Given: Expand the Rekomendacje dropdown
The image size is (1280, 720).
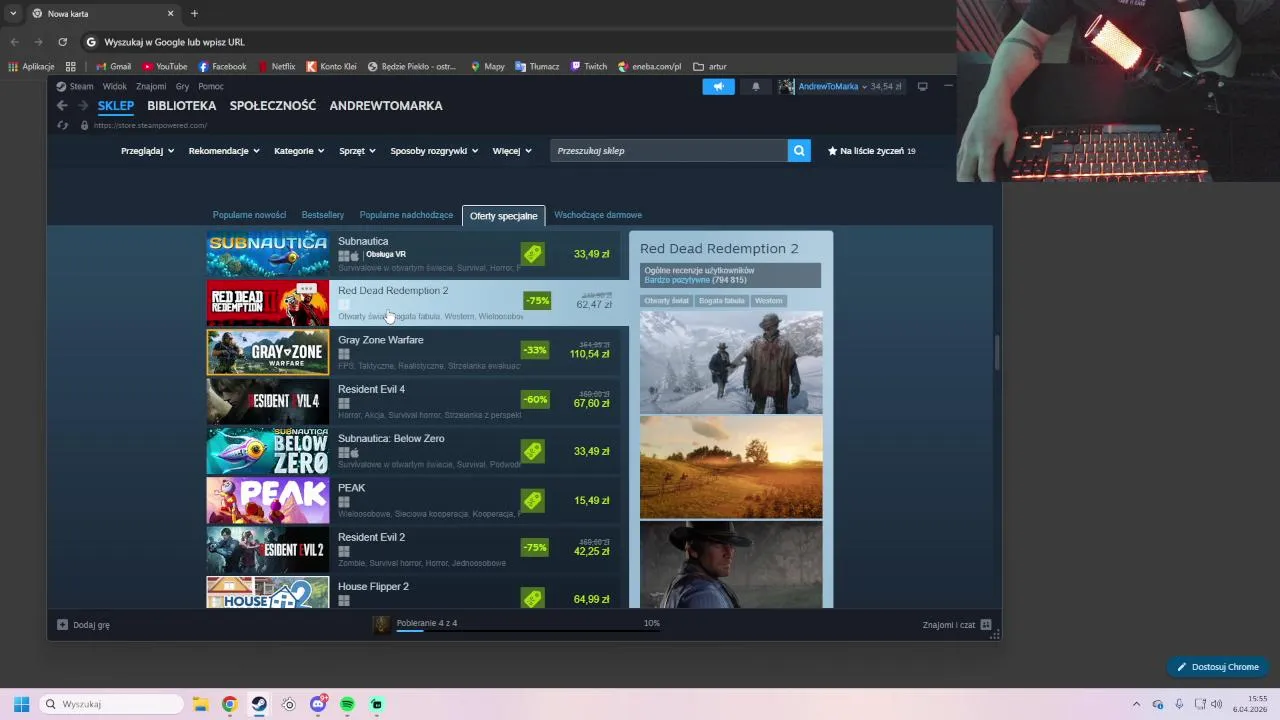Looking at the screenshot, I should coord(224,151).
